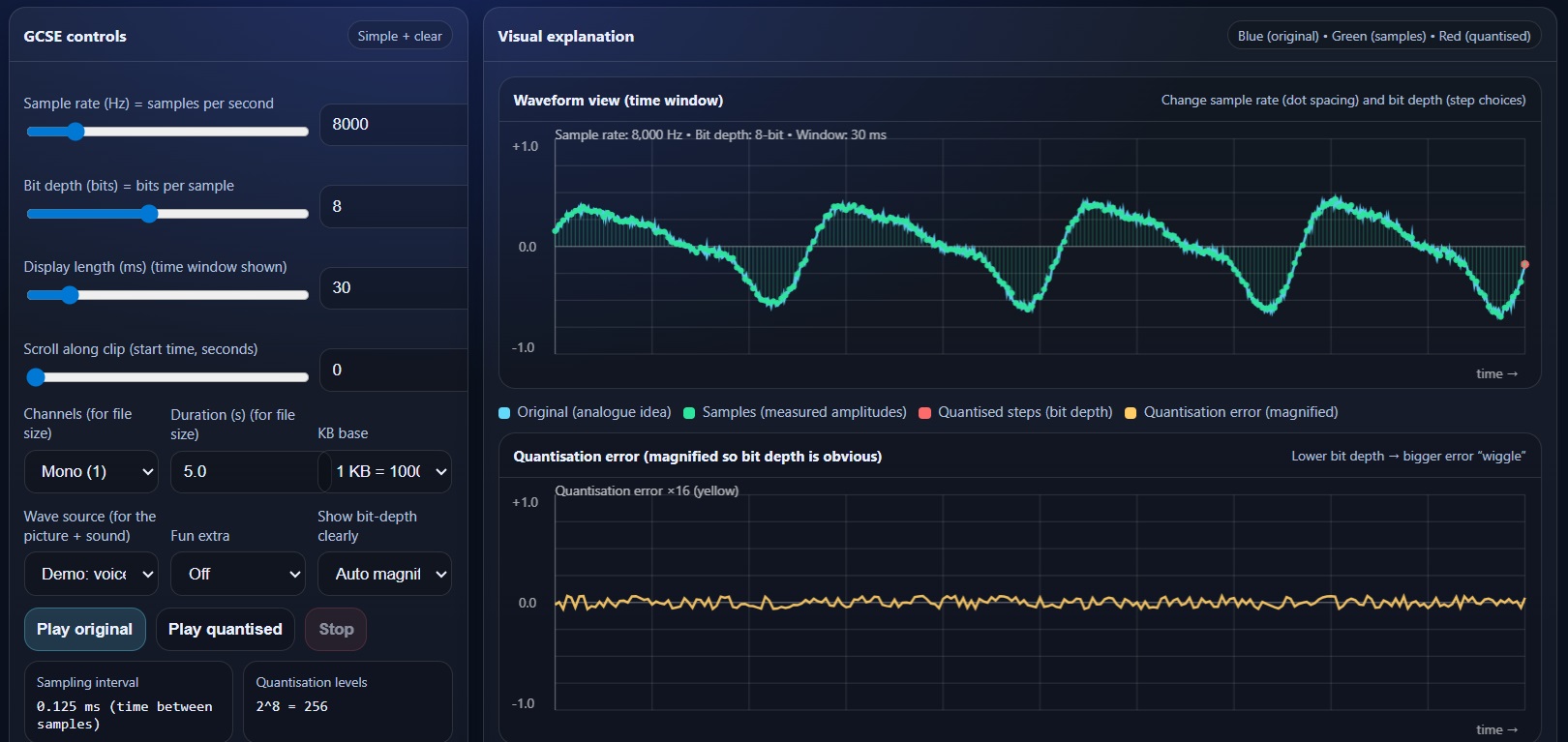Click the Sample rate input showing 8000

click(393, 125)
